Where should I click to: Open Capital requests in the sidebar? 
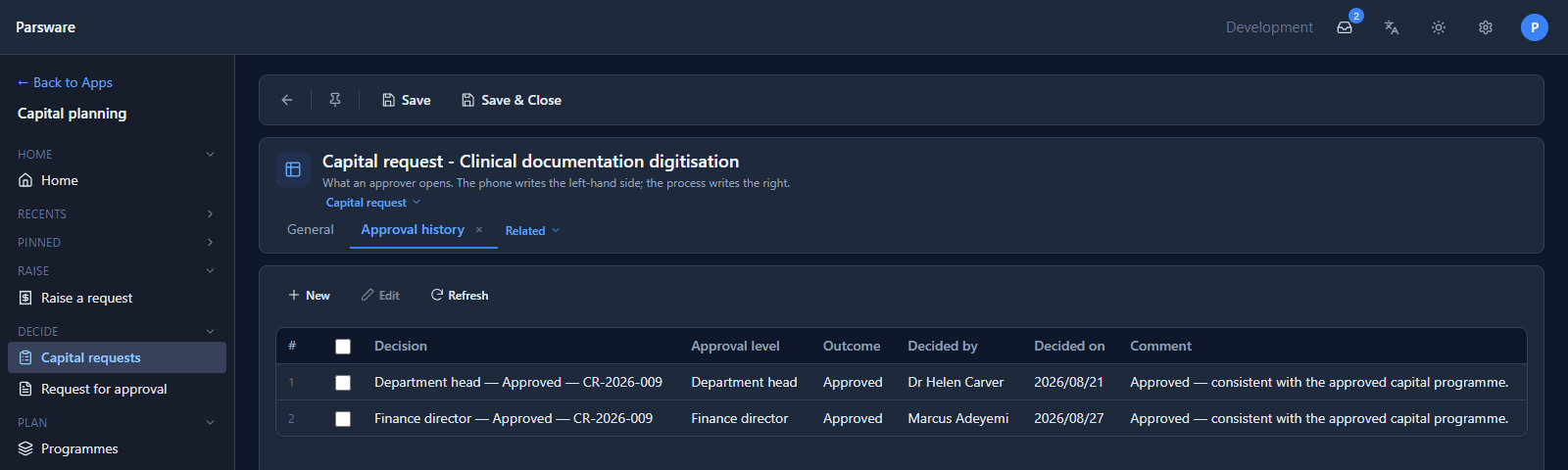click(117, 357)
